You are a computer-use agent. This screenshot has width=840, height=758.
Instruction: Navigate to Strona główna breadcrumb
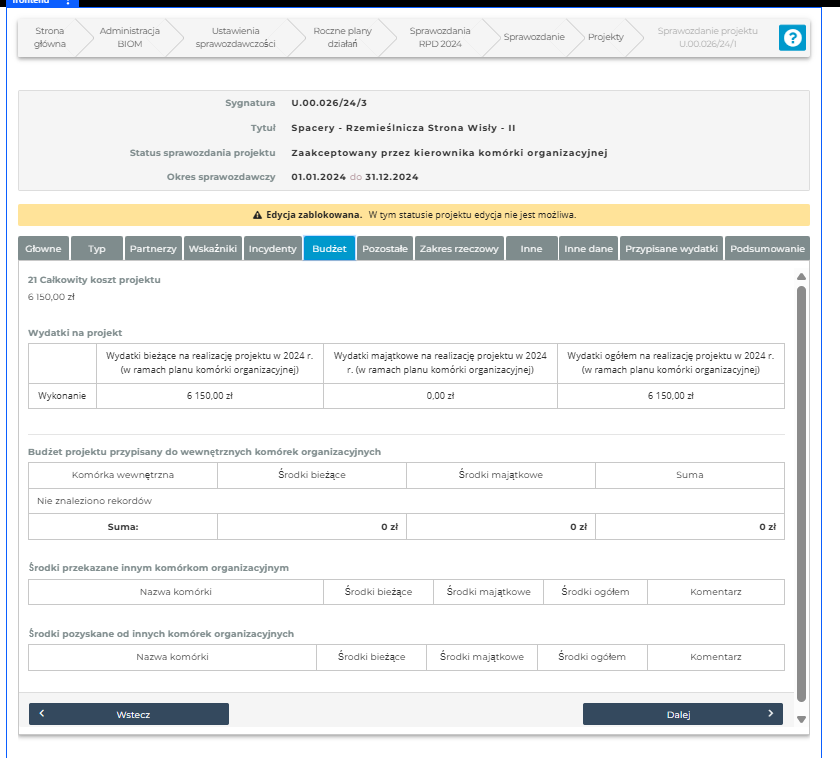[49, 37]
